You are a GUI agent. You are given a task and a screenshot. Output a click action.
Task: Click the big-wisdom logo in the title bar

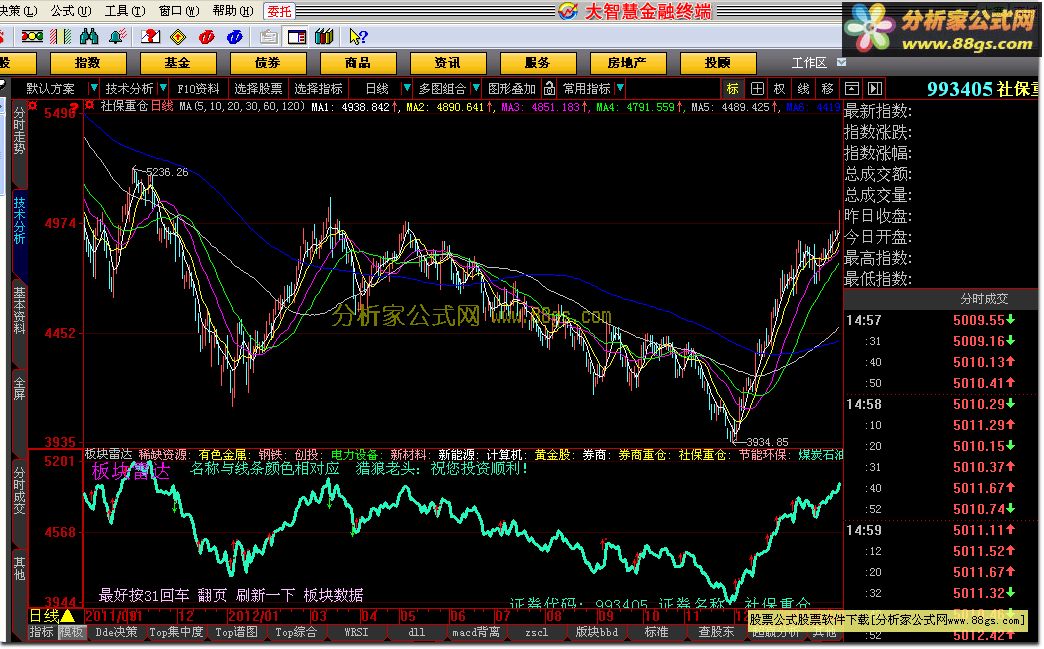[568, 11]
